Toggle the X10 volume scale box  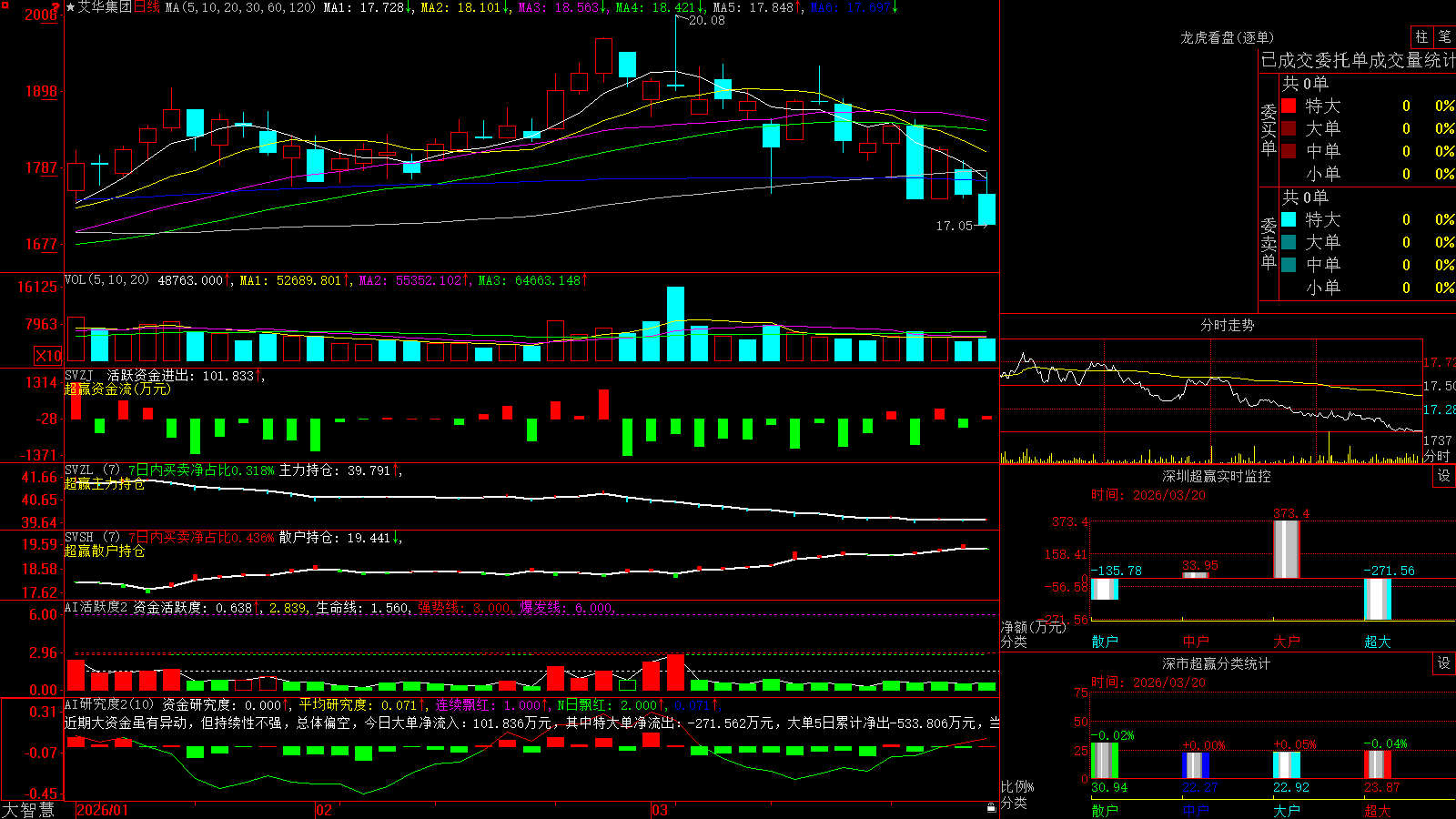[48, 356]
